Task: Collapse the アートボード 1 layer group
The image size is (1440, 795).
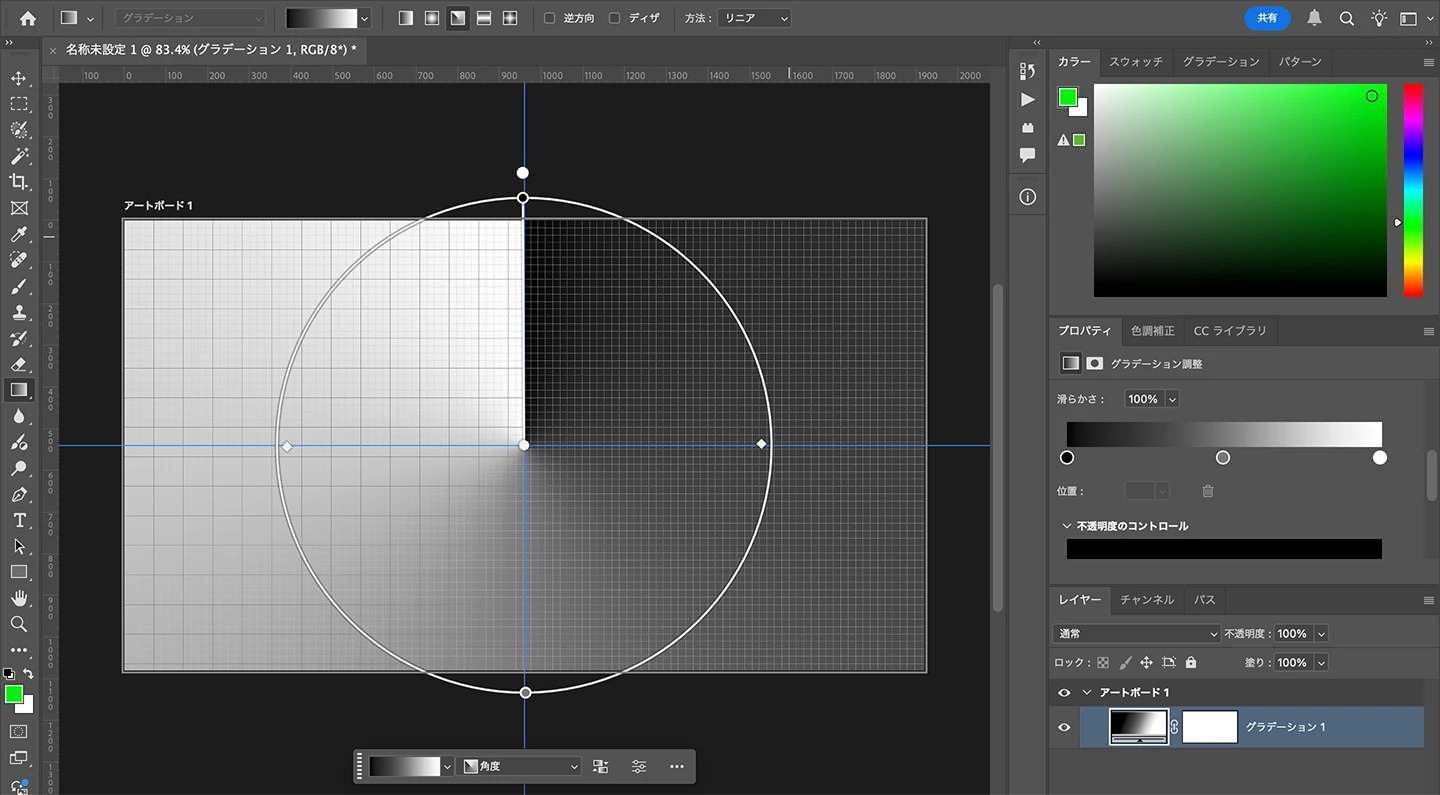Action: [1086, 693]
